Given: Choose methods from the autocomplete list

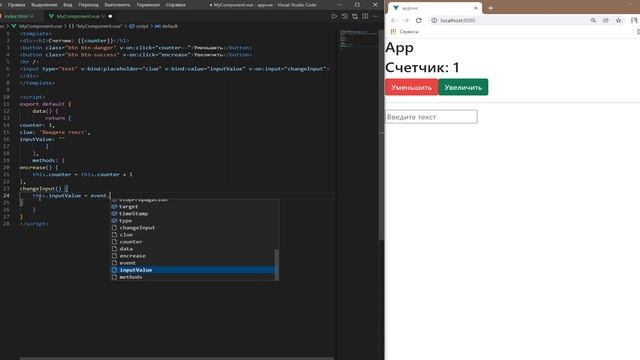Looking at the screenshot, I should pos(193,277).
